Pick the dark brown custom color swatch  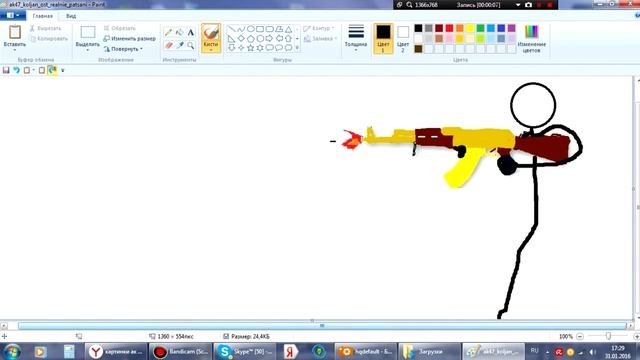click(x=418, y=49)
